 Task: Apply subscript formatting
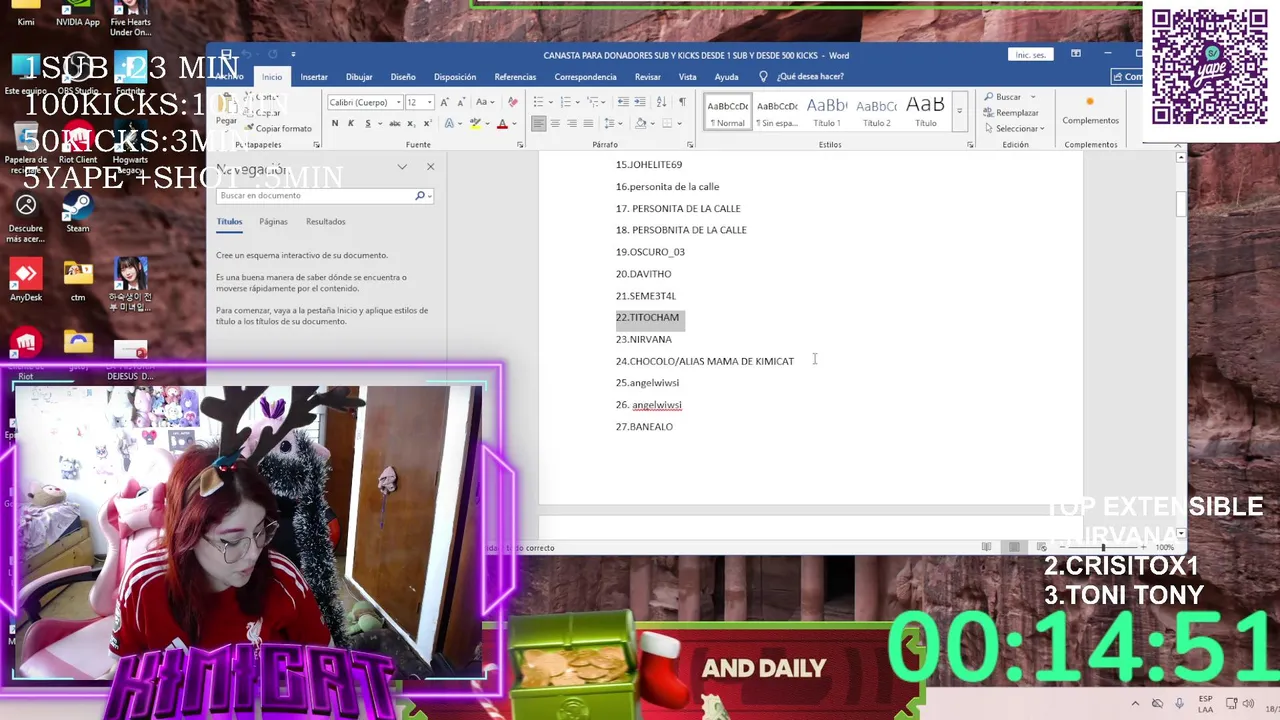tap(411, 123)
